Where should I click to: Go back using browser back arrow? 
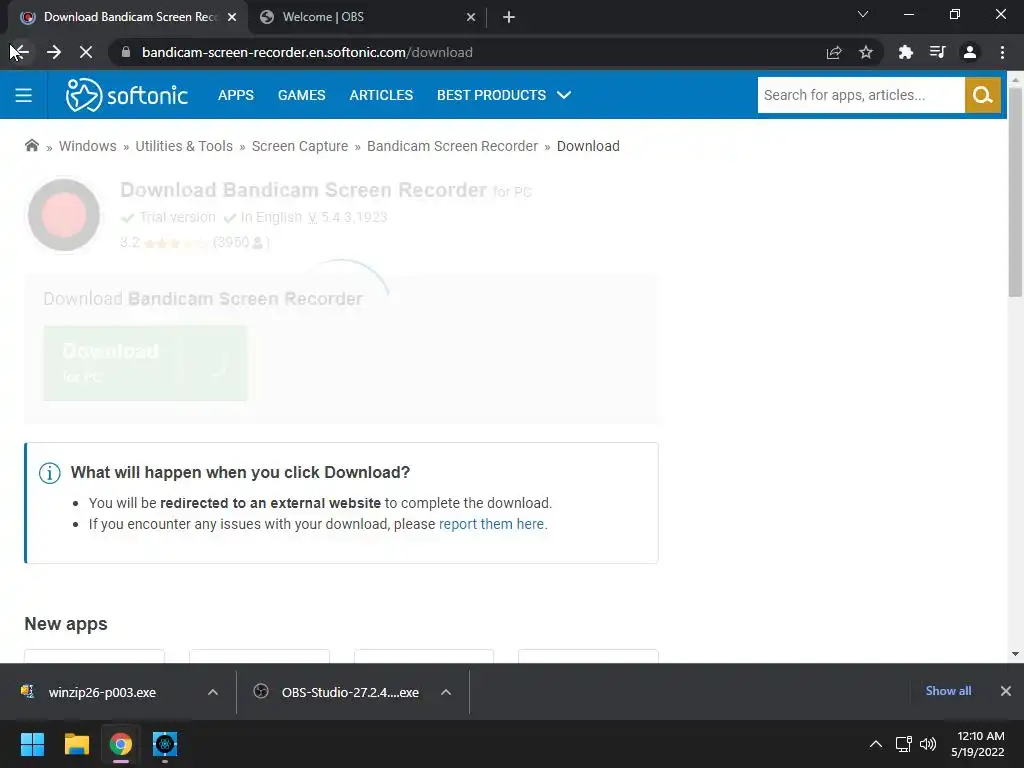click(x=20, y=52)
